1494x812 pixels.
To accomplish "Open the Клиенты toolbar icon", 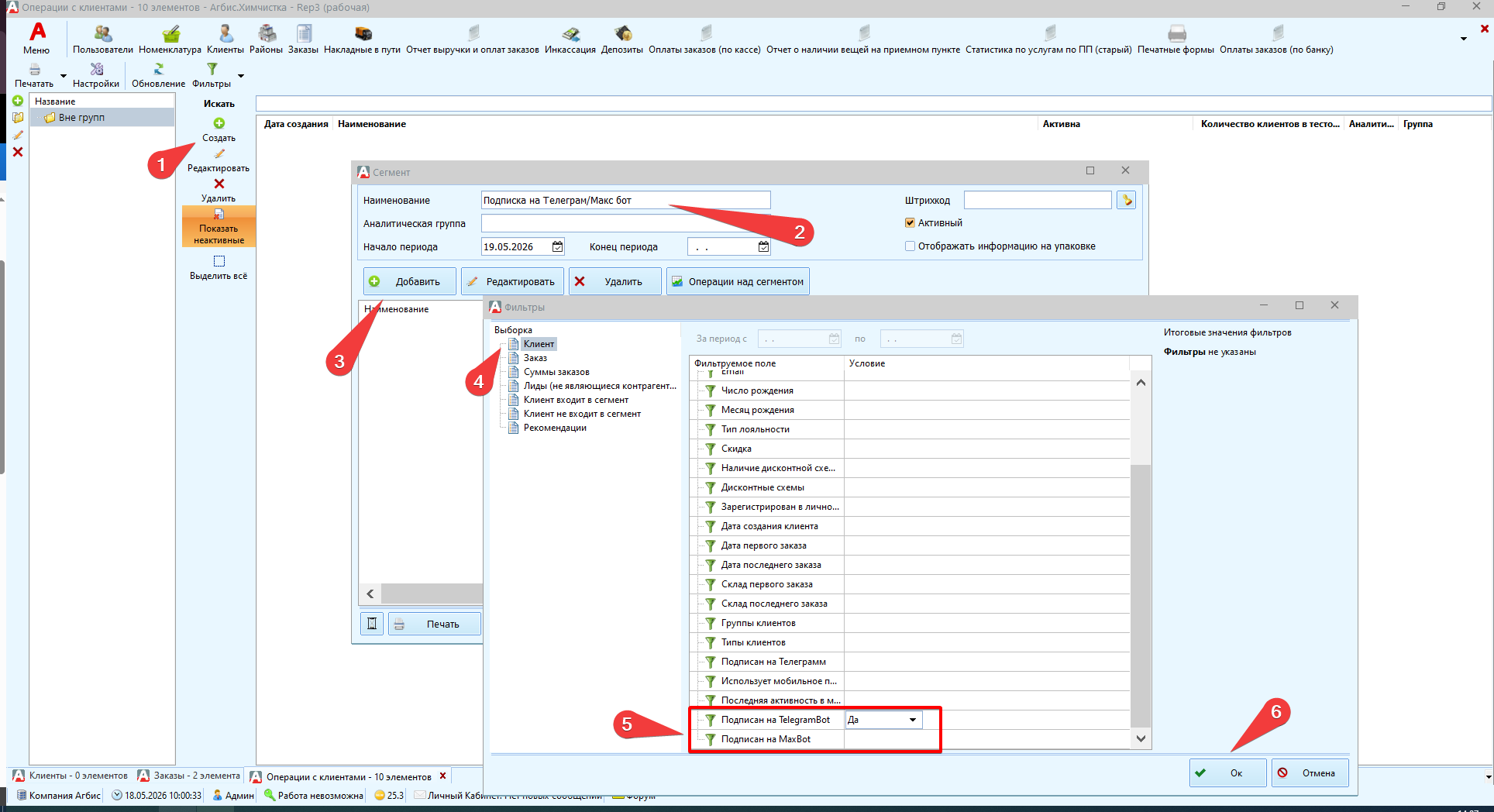I will (225, 39).
